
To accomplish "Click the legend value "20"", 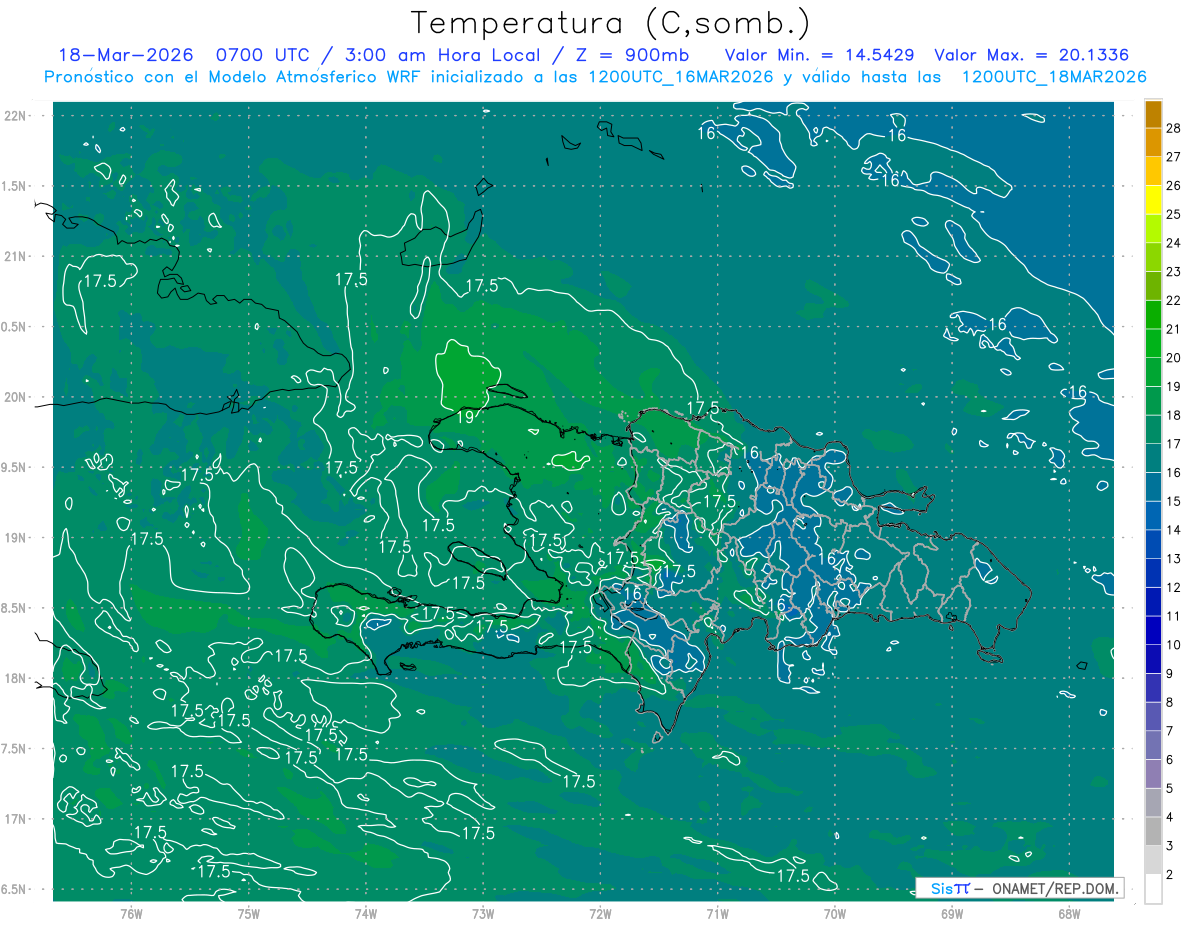I will 1175,358.
